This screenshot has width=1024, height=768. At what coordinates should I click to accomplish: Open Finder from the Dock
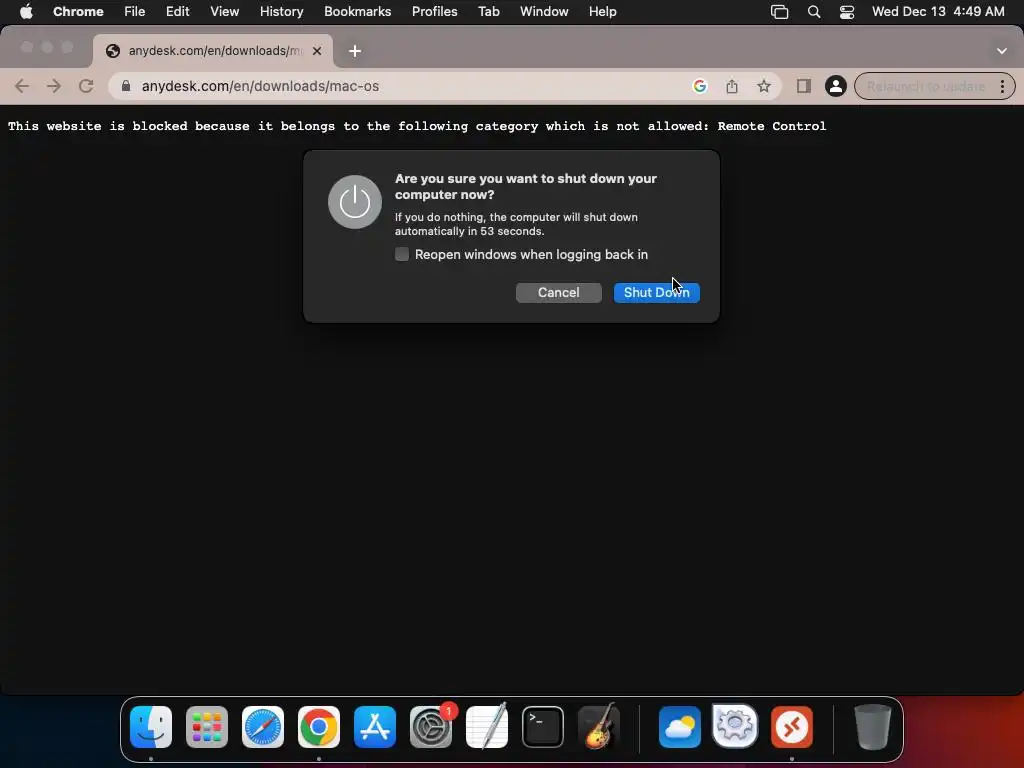151,727
